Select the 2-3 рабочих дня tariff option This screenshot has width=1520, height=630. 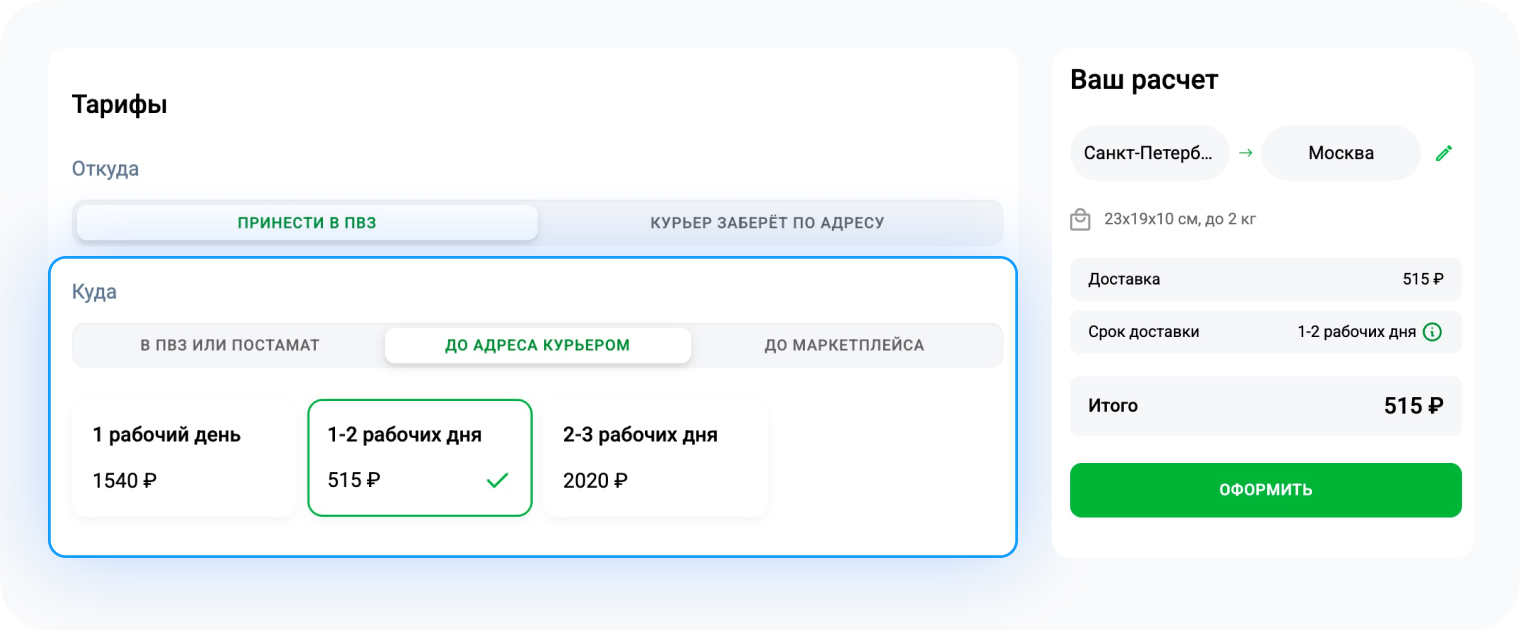(655, 457)
